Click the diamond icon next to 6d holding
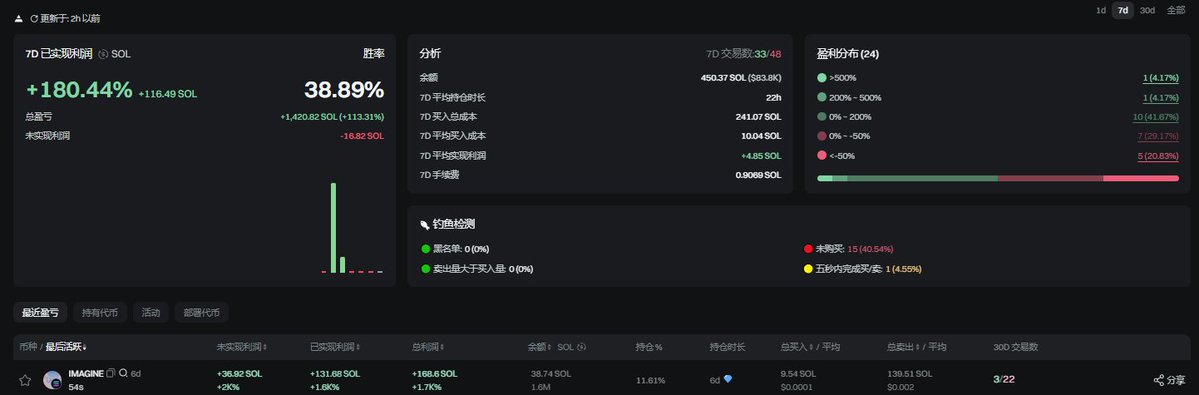Image resolution: width=1199 pixels, height=395 pixels. pyautogui.click(x=728, y=379)
